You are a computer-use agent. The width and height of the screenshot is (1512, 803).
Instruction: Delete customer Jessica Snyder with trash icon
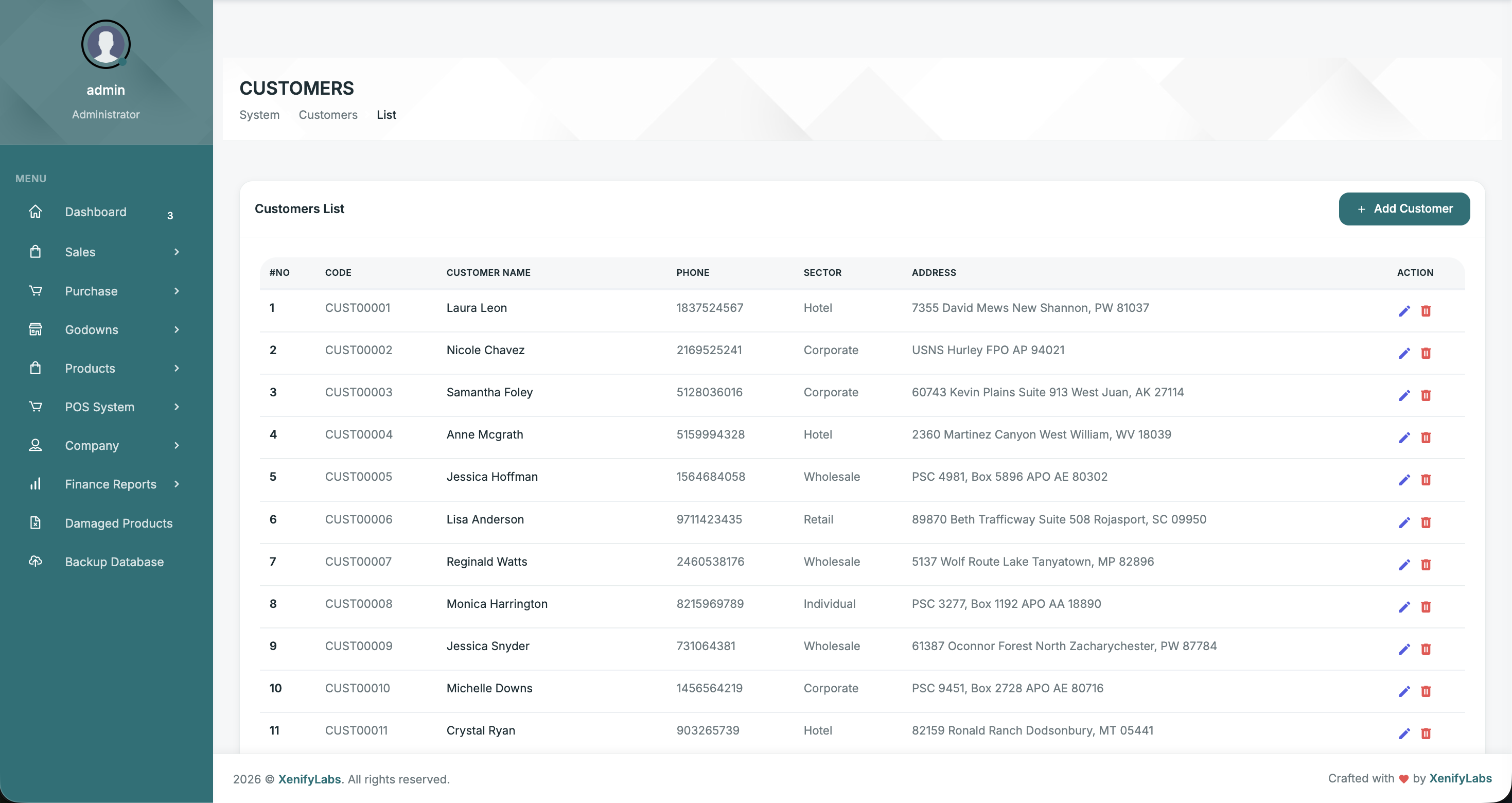tap(1426, 649)
